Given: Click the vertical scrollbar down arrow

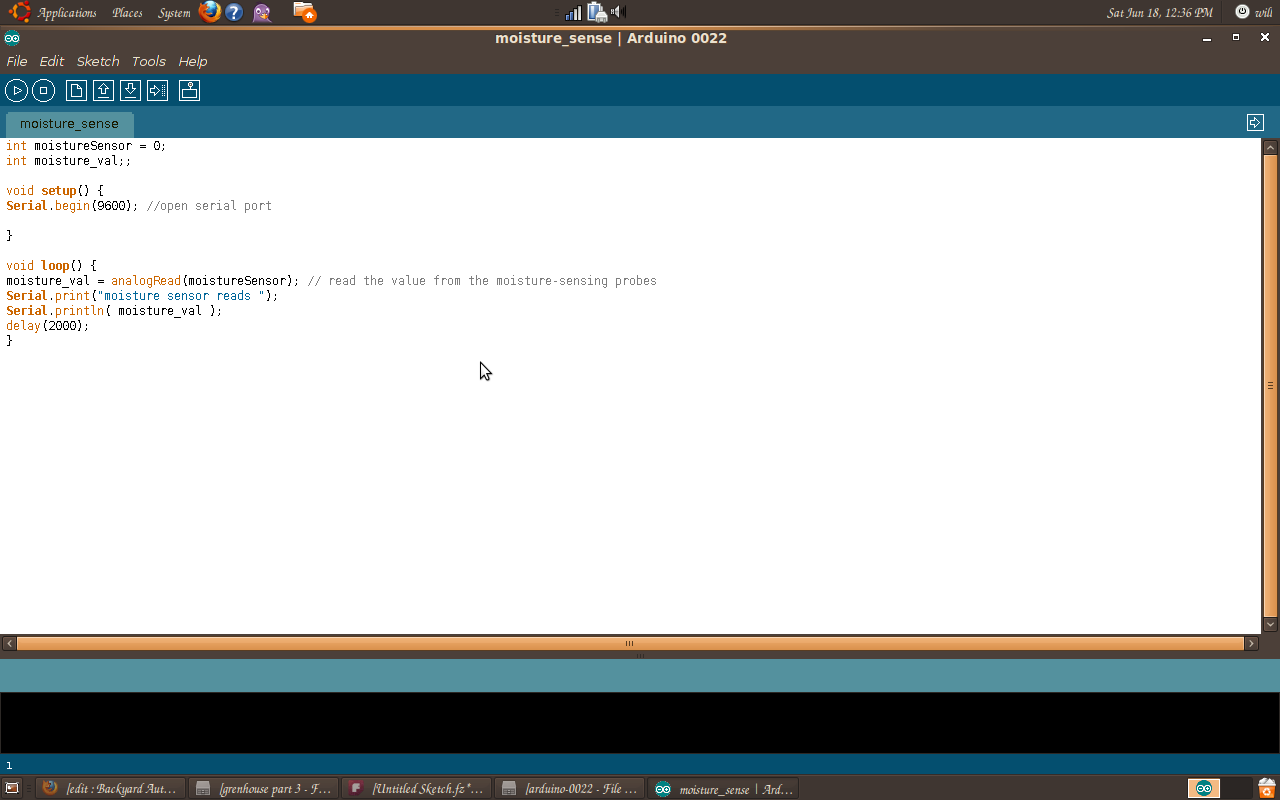Looking at the screenshot, I should [1271, 625].
